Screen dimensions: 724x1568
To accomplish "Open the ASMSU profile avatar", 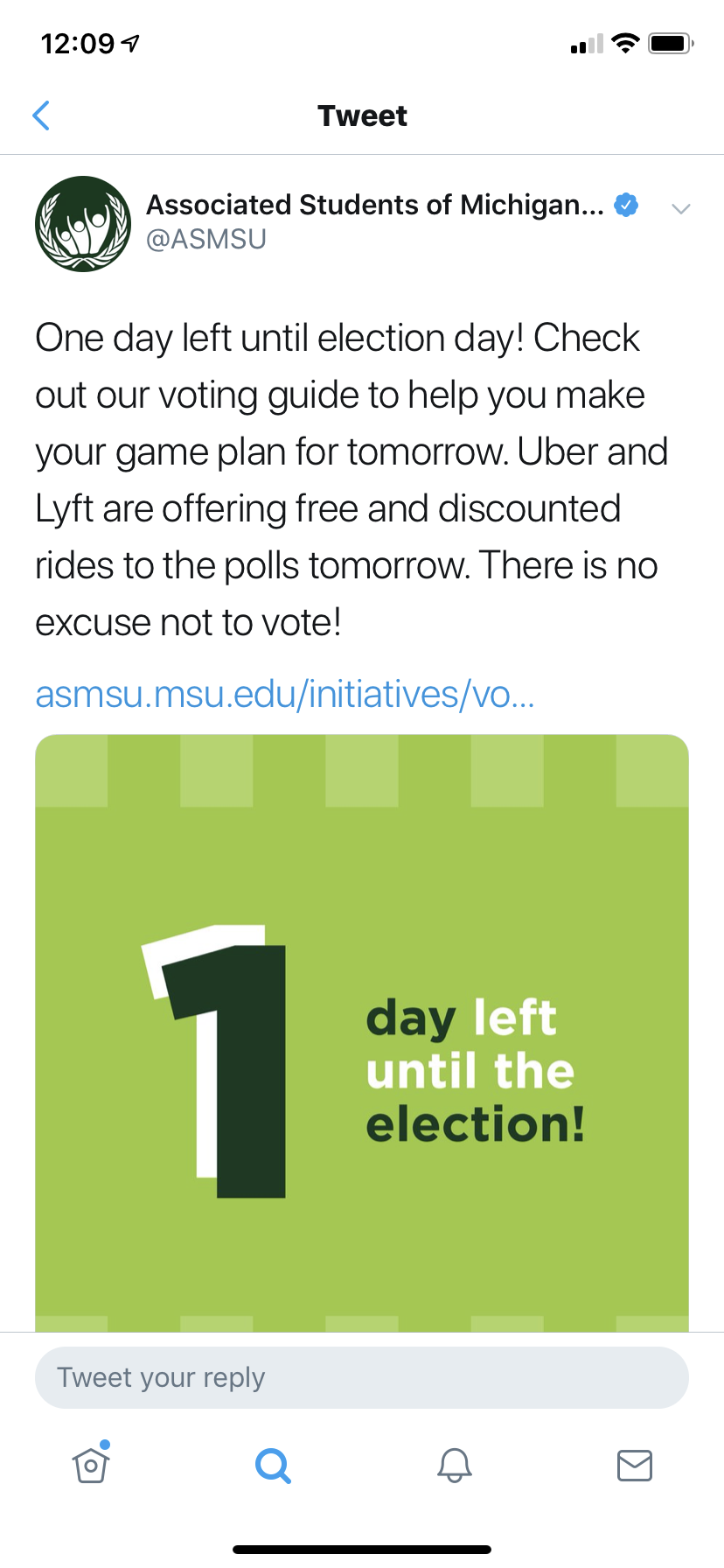I will coord(83,224).
